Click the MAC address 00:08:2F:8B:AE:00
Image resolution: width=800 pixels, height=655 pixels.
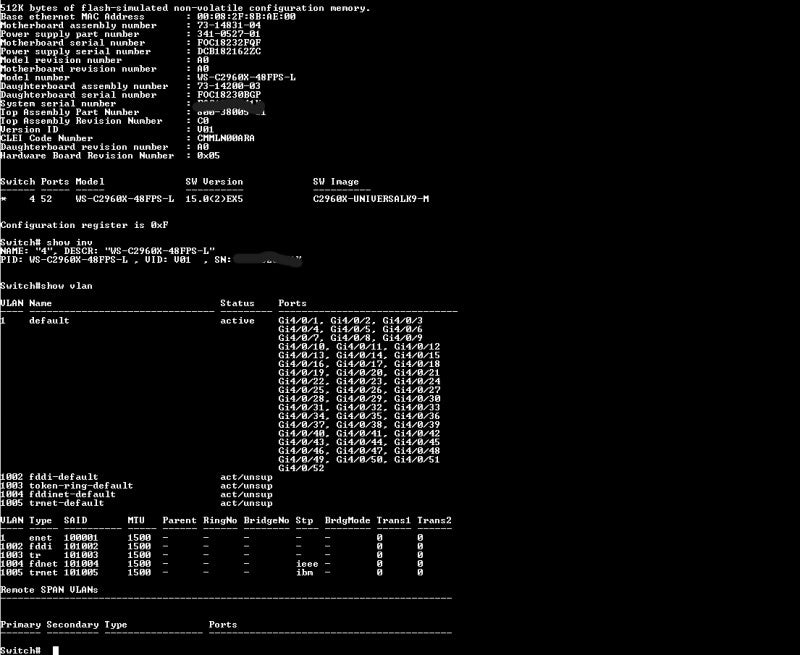coord(246,17)
